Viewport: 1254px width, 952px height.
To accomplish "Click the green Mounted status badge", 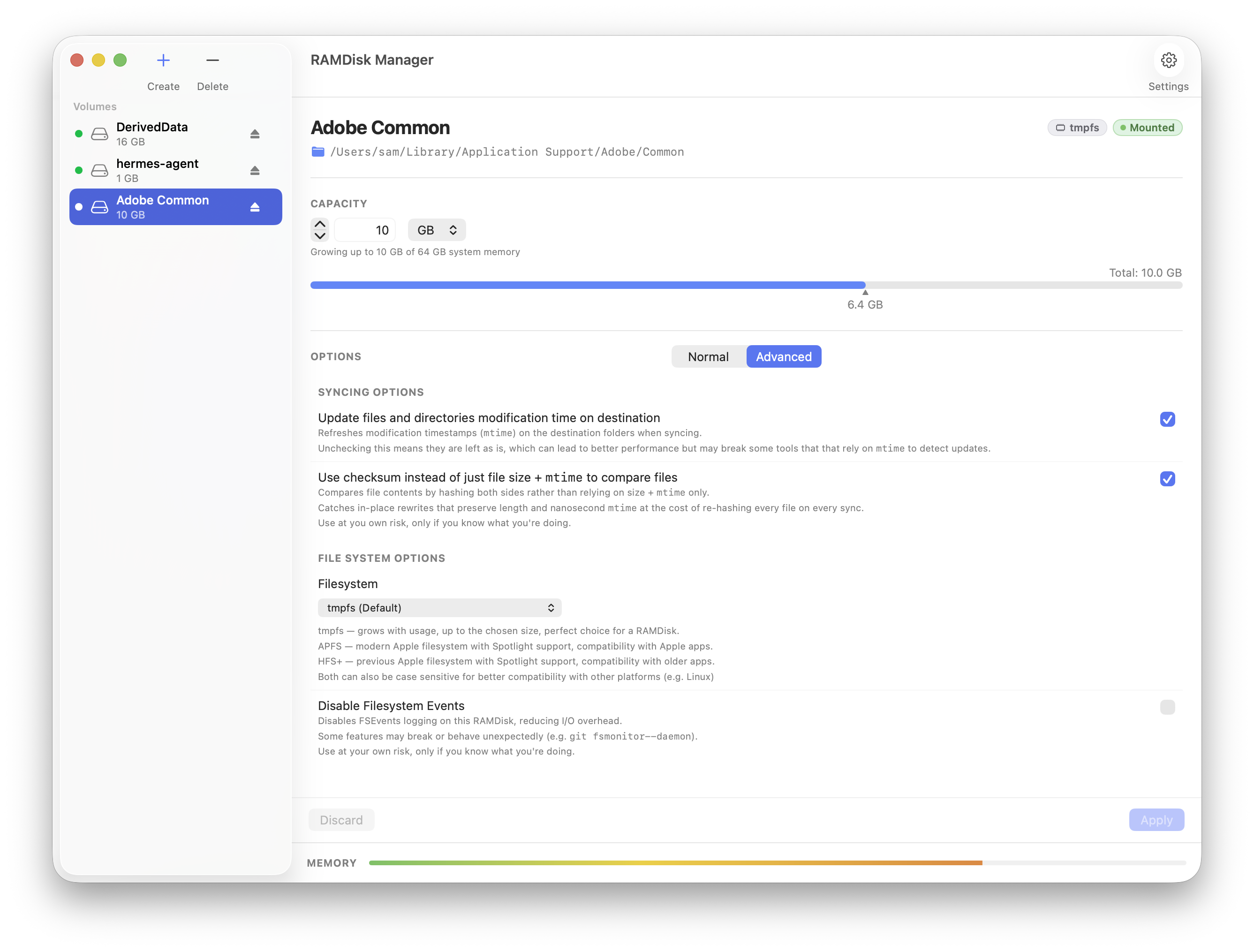I will coord(1148,128).
